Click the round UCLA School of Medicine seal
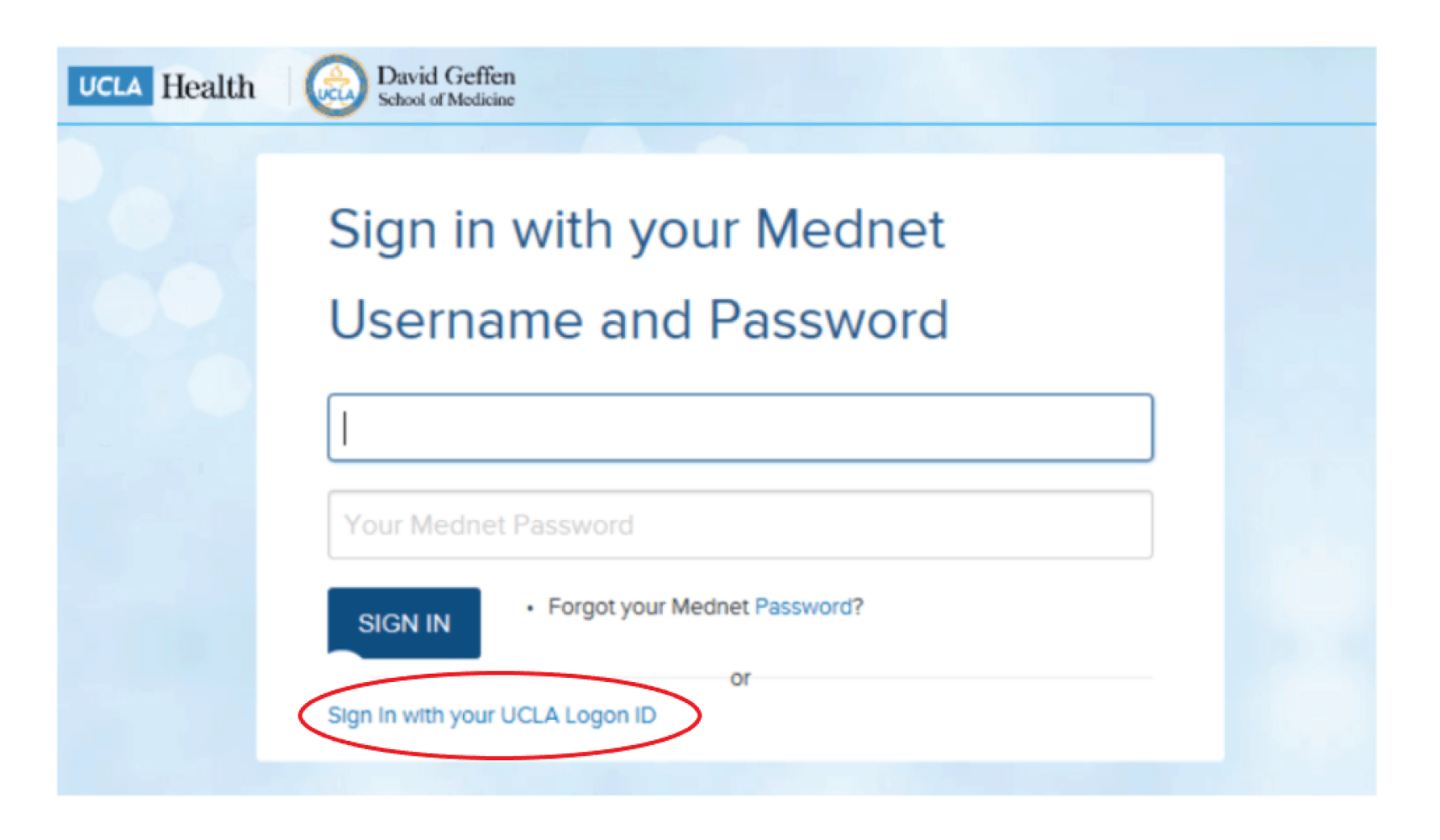Screen dimensions: 1440x840 coord(336,87)
